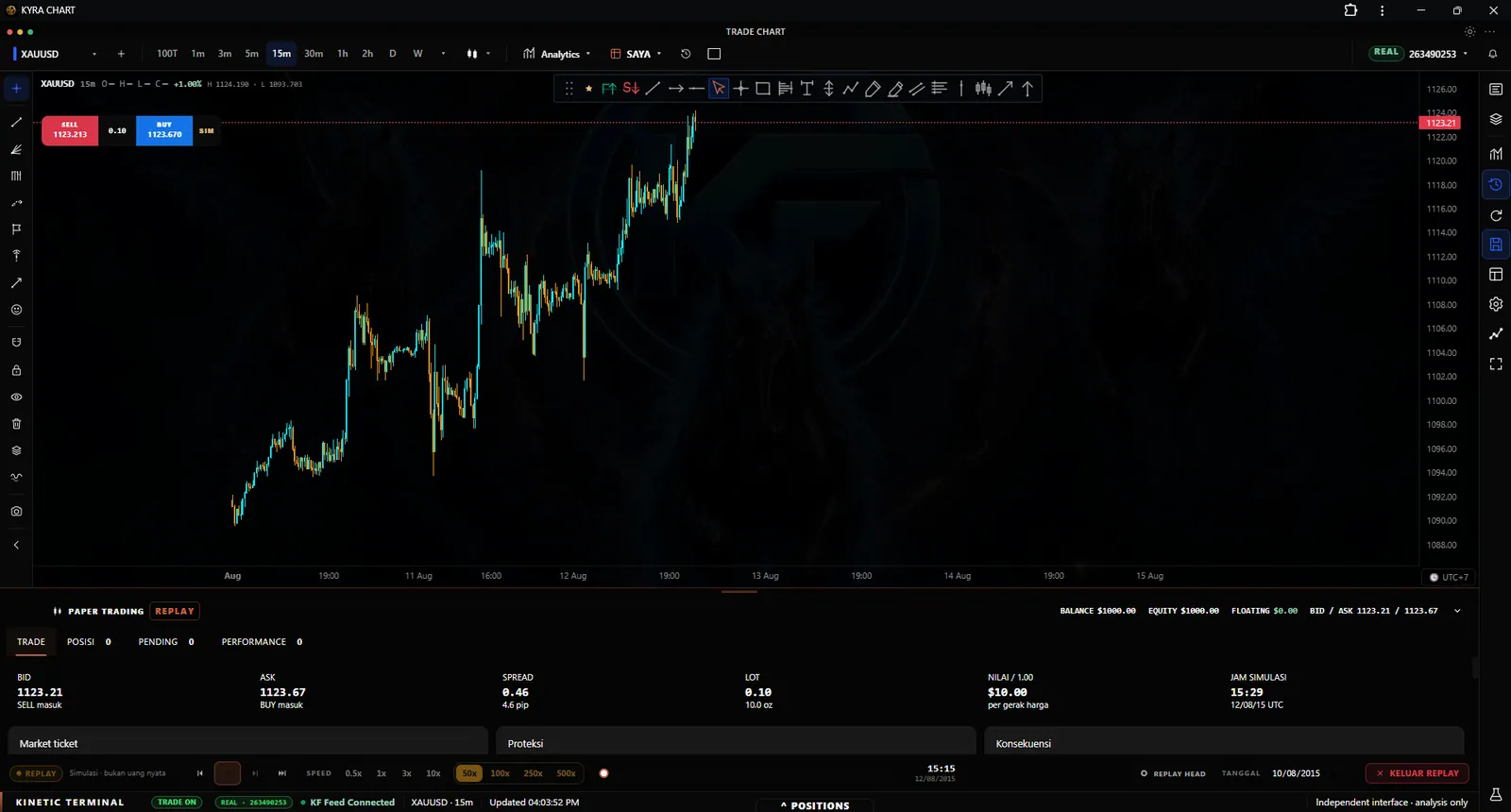1511x812 pixels.
Task: Set replay speed to 100x
Action: coord(500,773)
